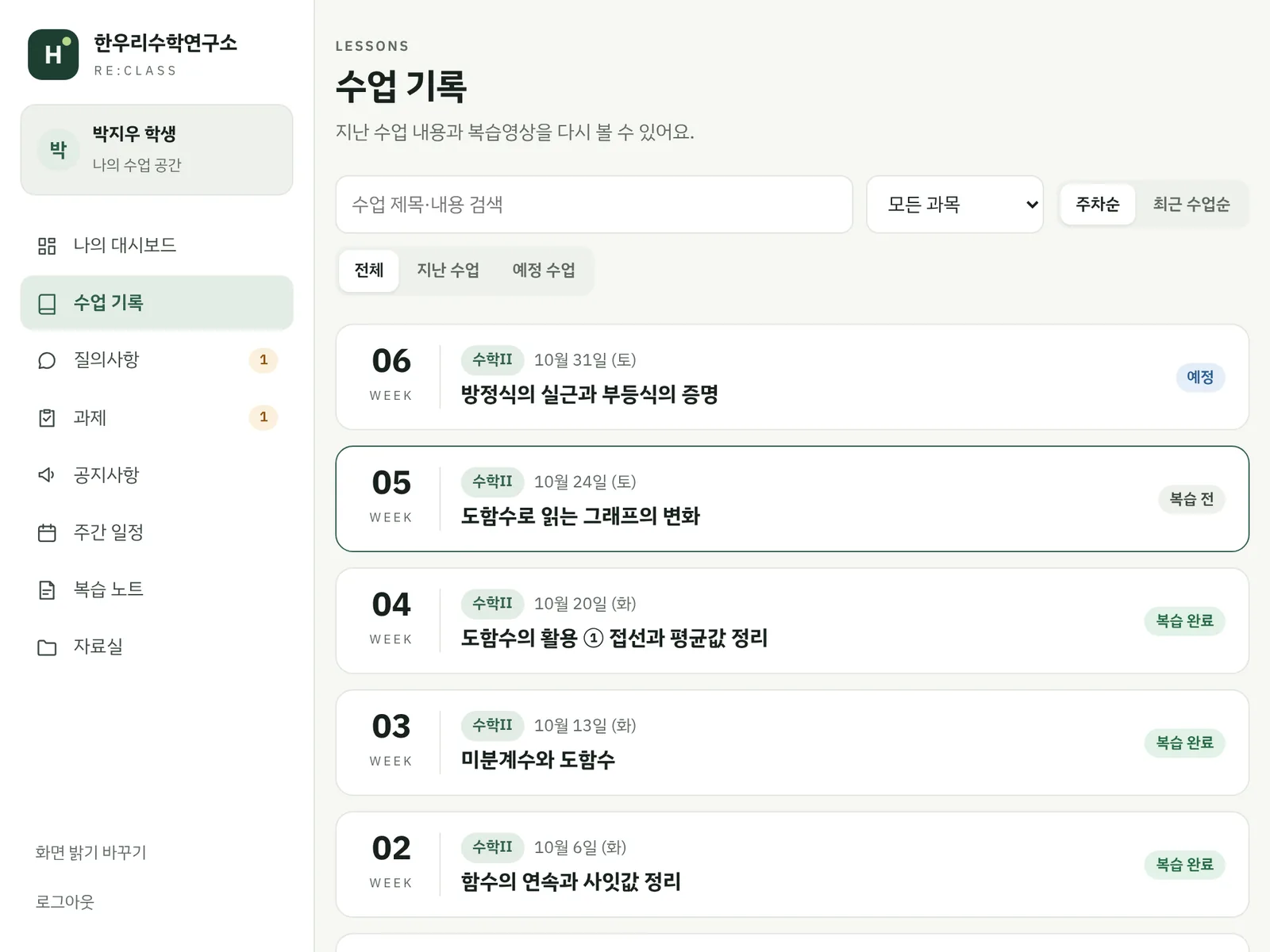Image resolution: width=1270 pixels, height=952 pixels.
Task: Open 나의 대시보드 menu item
Action: pyautogui.click(x=157, y=245)
